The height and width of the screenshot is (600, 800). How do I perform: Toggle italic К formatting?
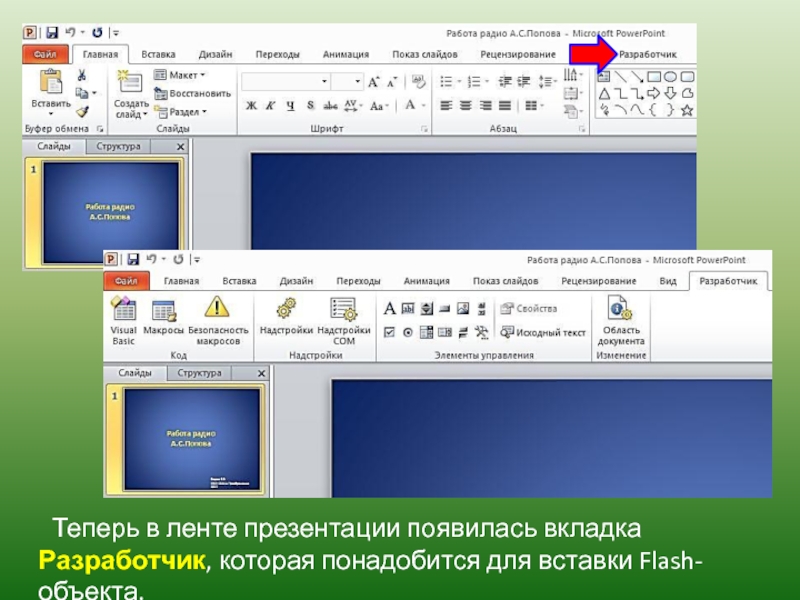point(270,106)
